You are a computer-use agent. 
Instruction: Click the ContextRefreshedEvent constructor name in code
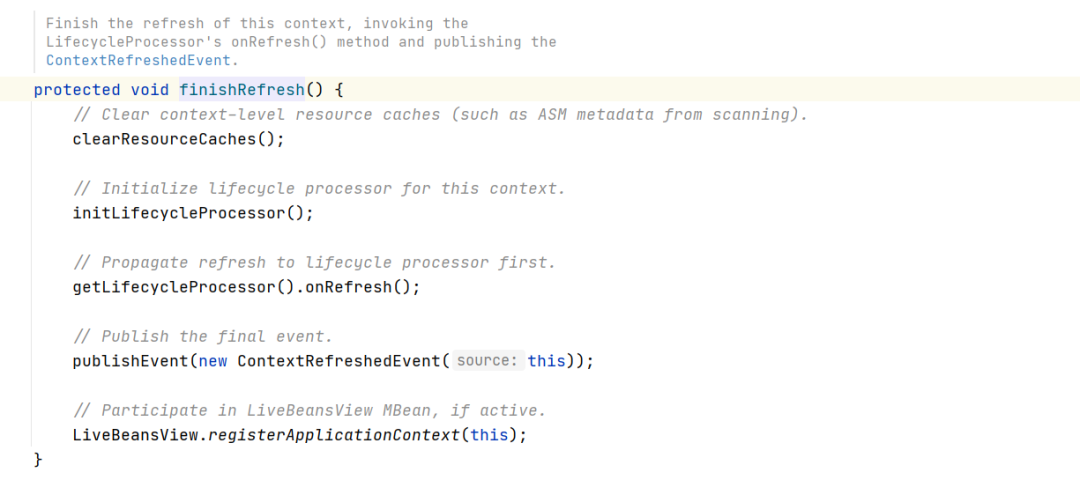(x=338, y=361)
